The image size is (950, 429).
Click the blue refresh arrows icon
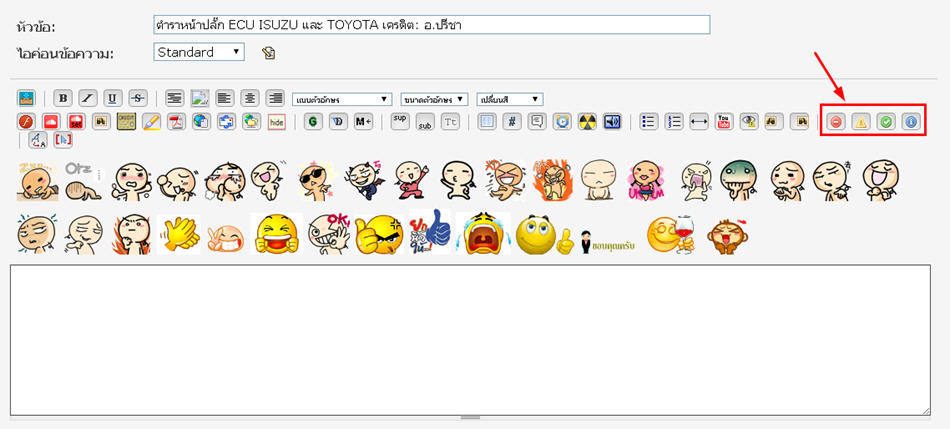point(226,122)
